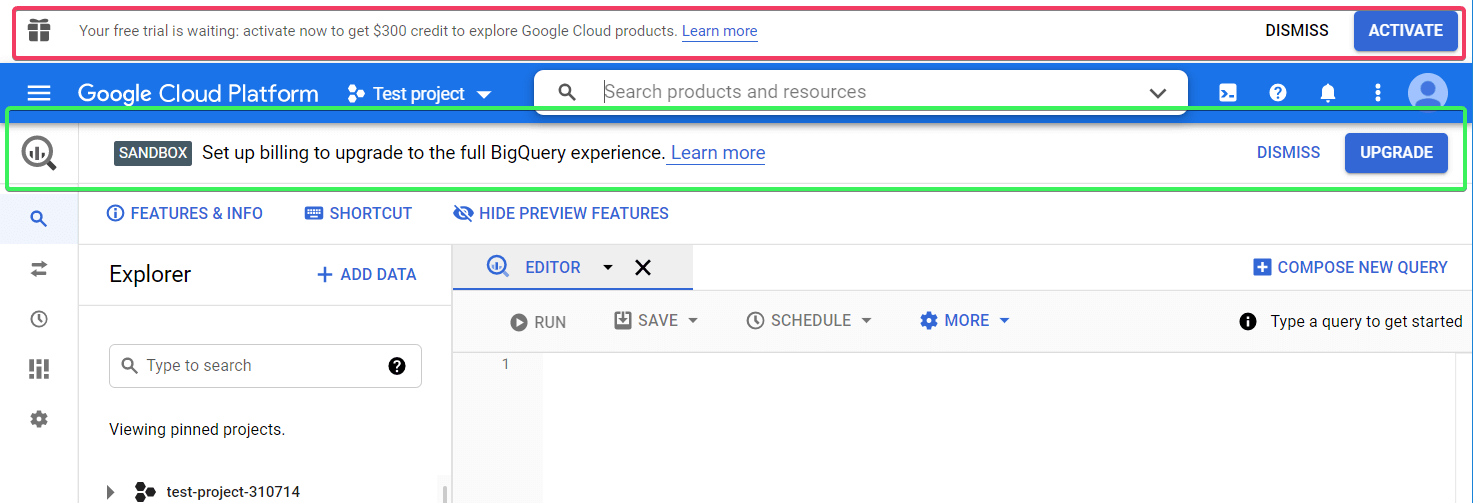Screen dimensions: 1473x503
Task: Open the hamburger navigation menu
Action: click(39, 93)
